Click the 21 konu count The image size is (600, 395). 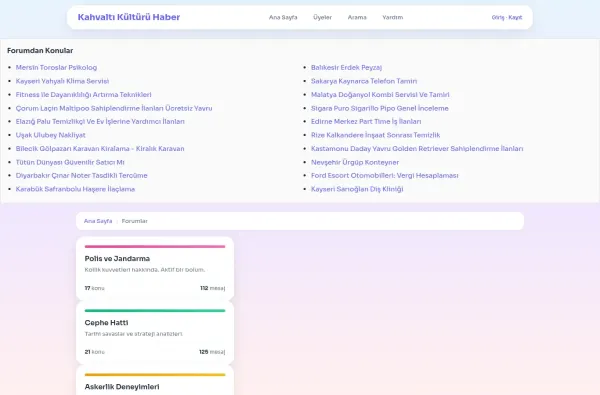94,352
